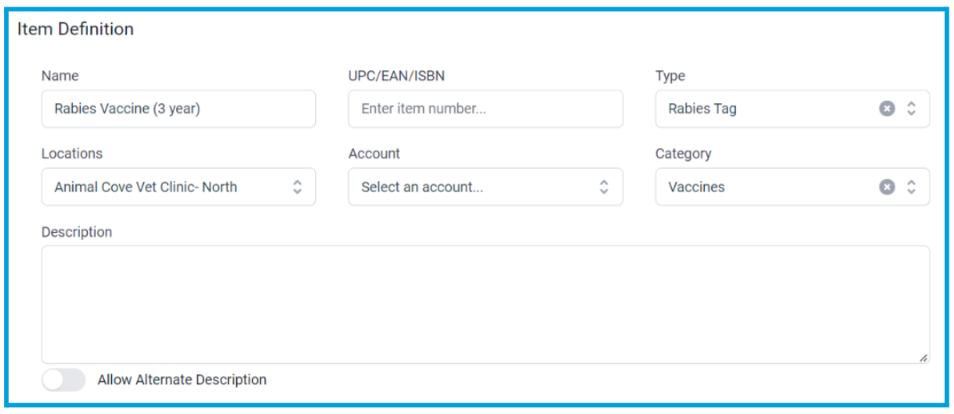
Task: Click the up-down chevron in Category field
Action: click(x=911, y=187)
